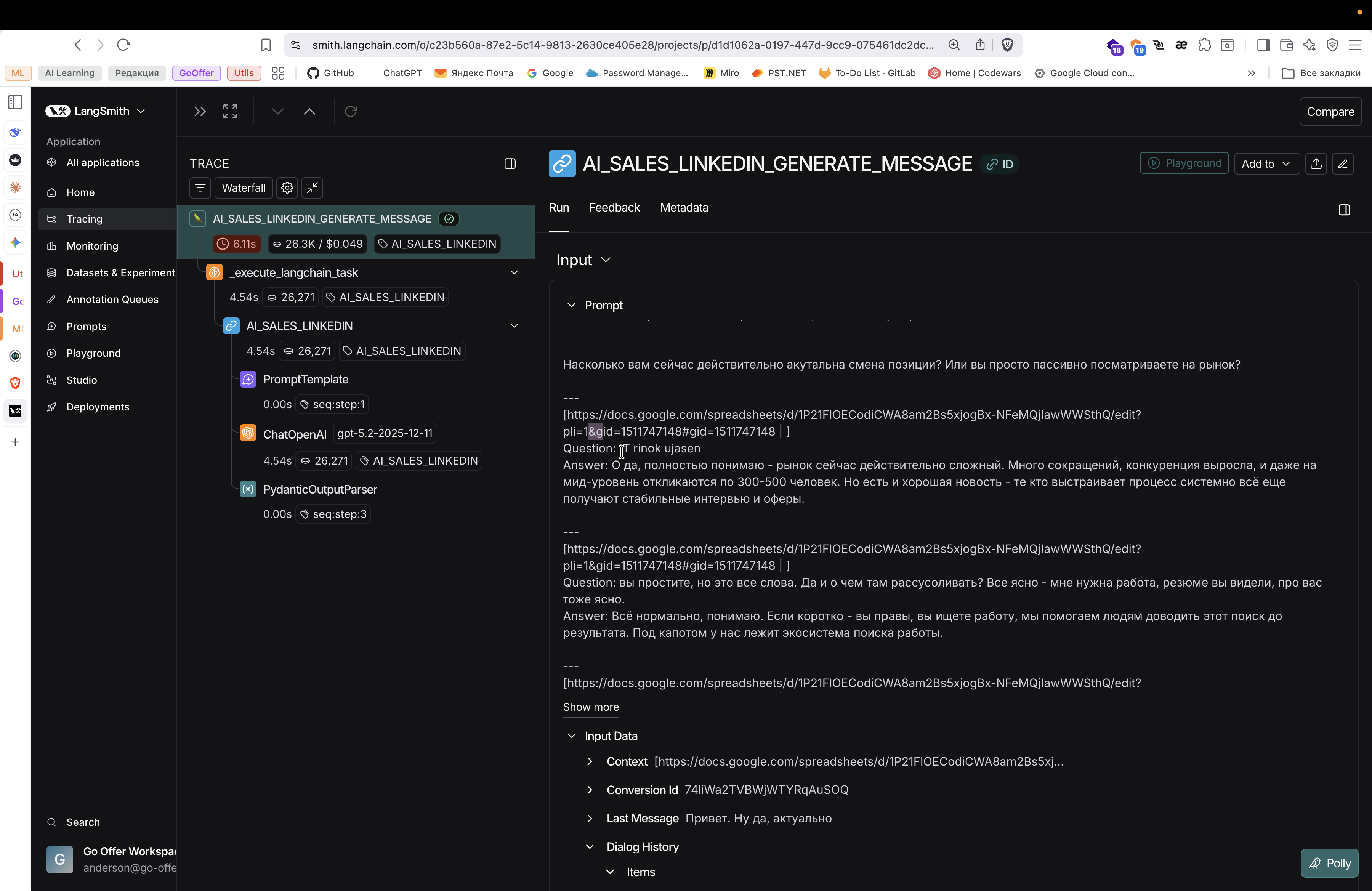Expand the Context input field
The width and height of the screenshot is (1372, 891).
coord(589,761)
